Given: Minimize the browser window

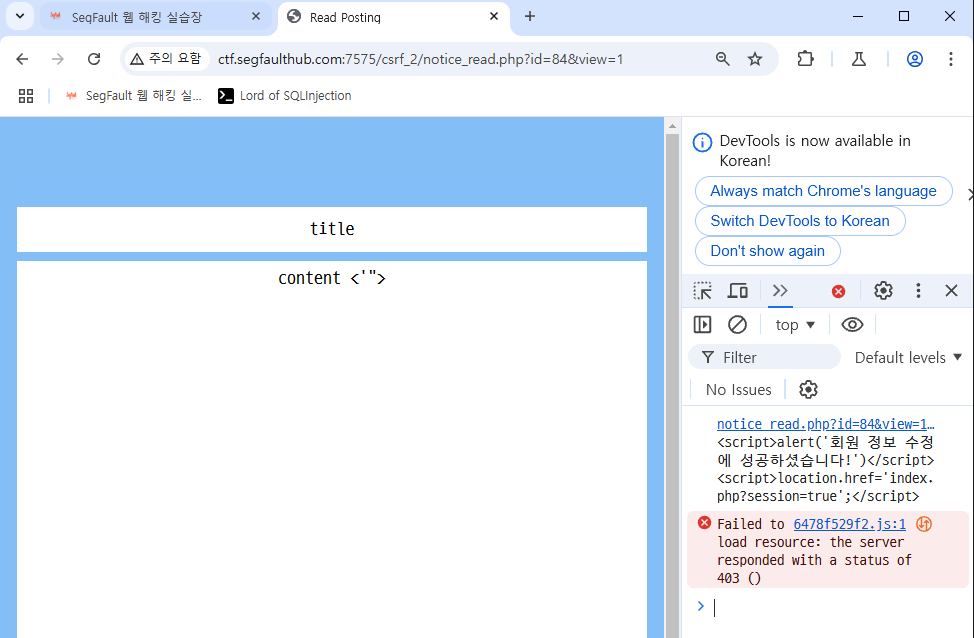Looking at the screenshot, I should 858,17.
